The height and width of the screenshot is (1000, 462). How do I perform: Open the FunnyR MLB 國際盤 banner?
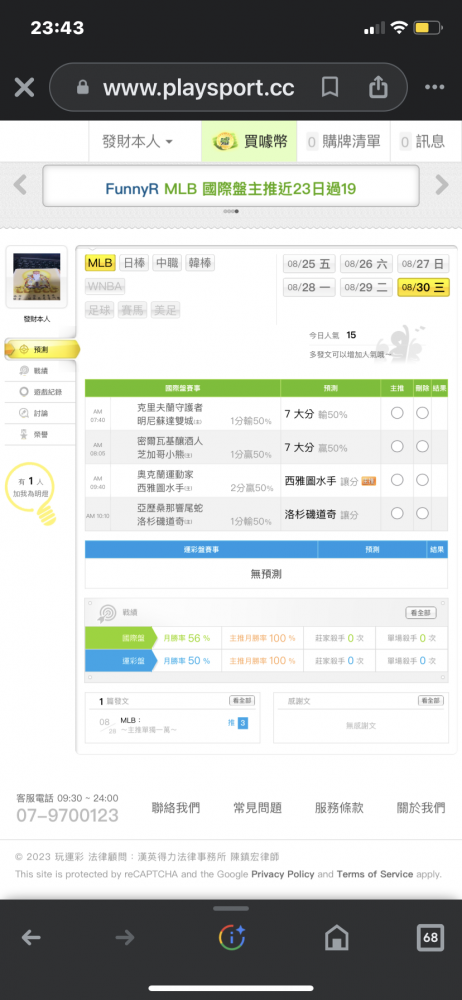click(231, 188)
